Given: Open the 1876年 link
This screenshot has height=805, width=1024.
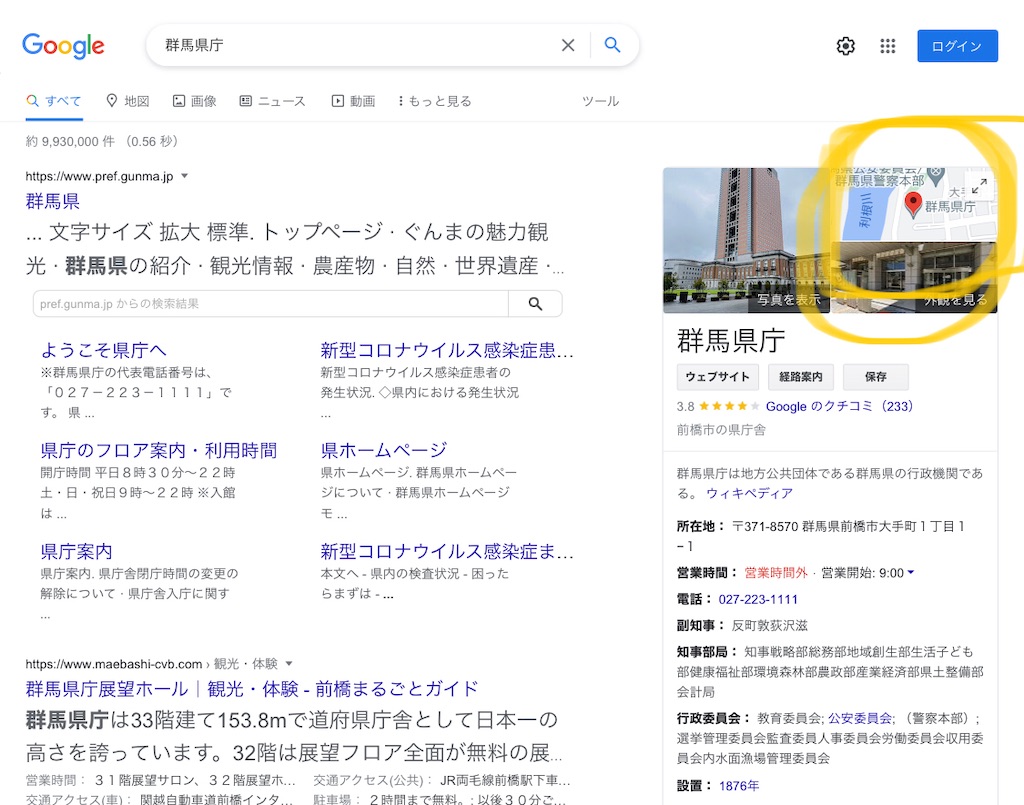Looking at the screenshot, I should pyautogui.click(x=739, y=785).
